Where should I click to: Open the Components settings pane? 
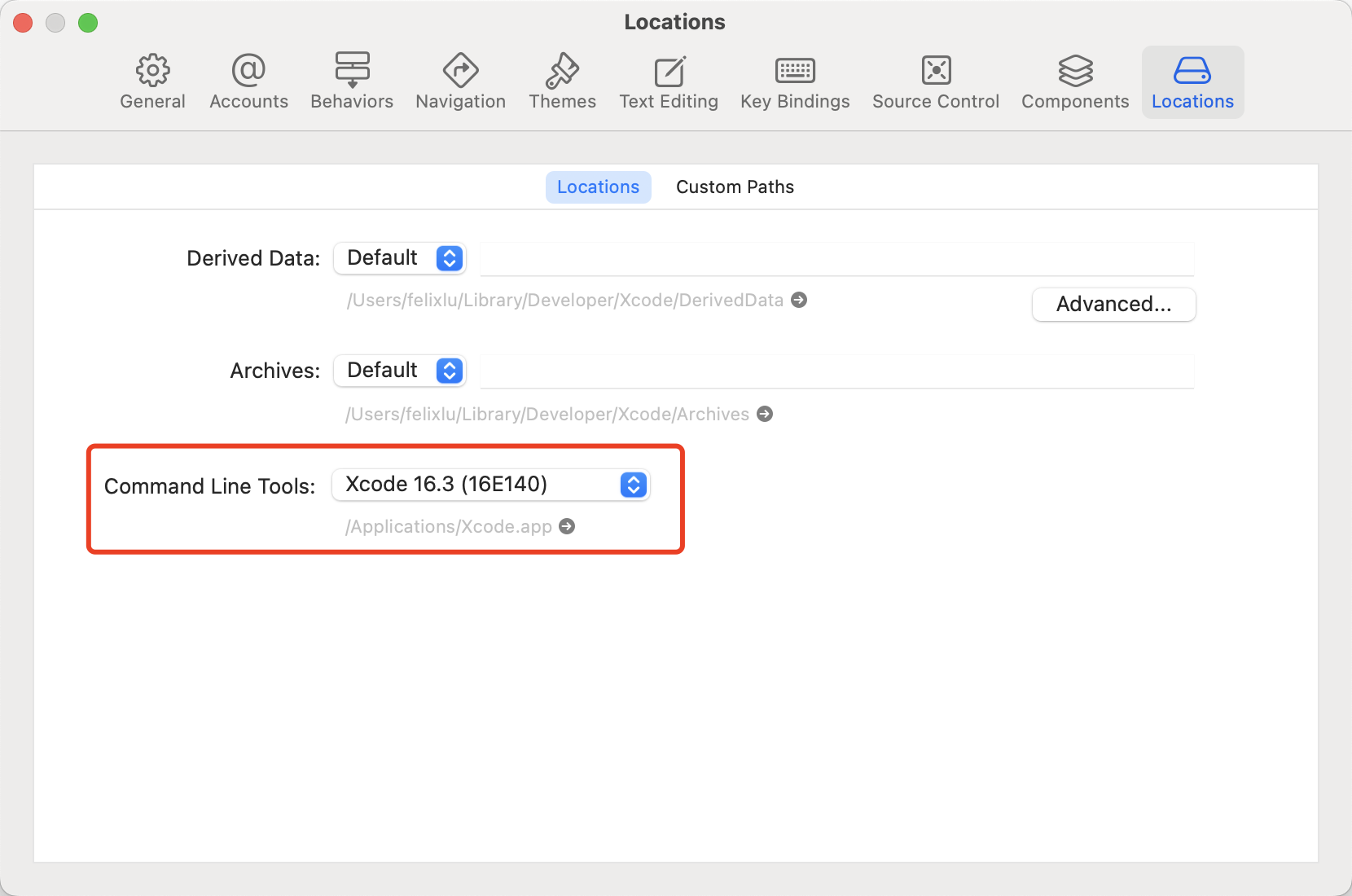pos(1075,82)
